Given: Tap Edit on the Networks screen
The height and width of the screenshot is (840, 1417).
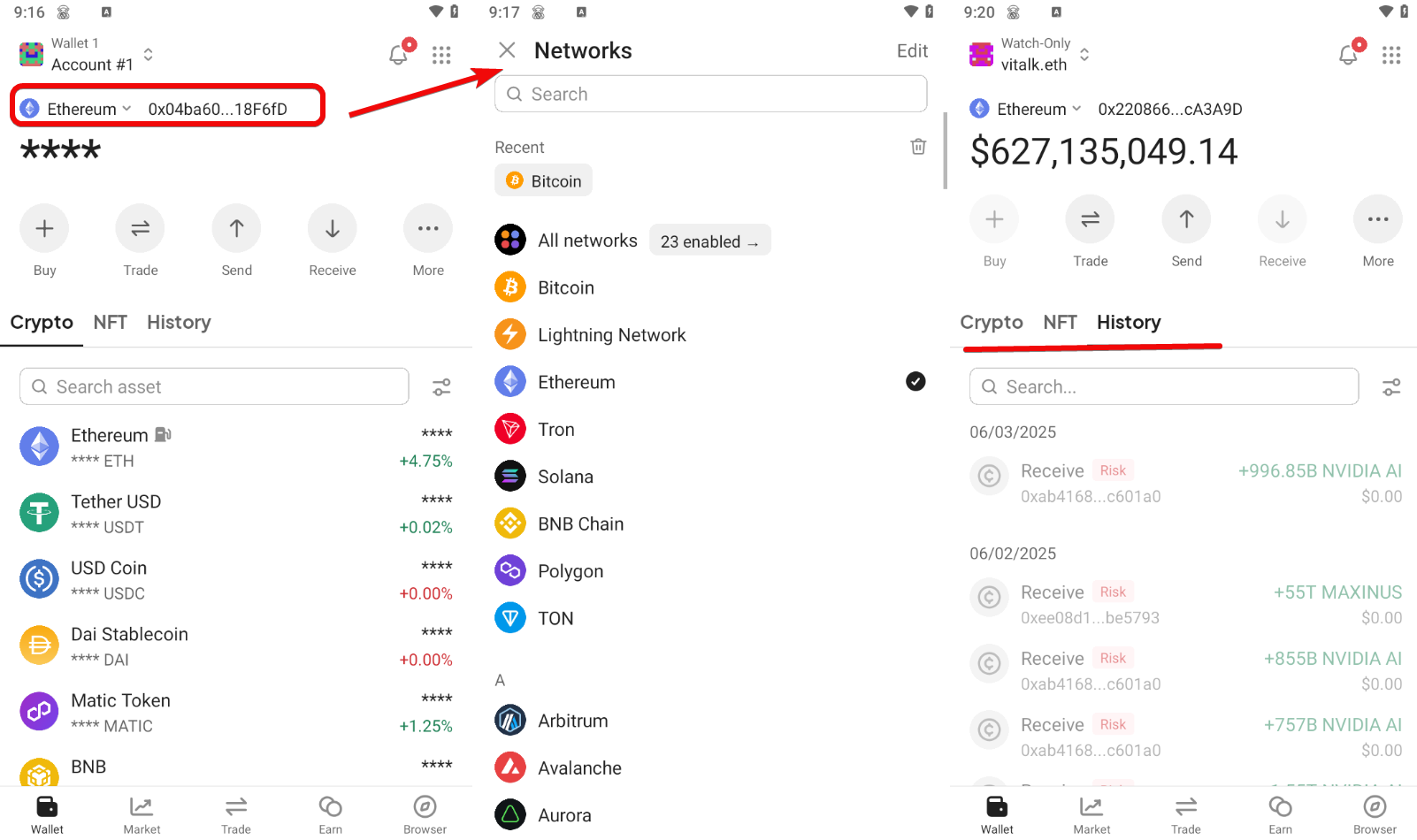Looking at the screenshot, I should pos(912,51).
